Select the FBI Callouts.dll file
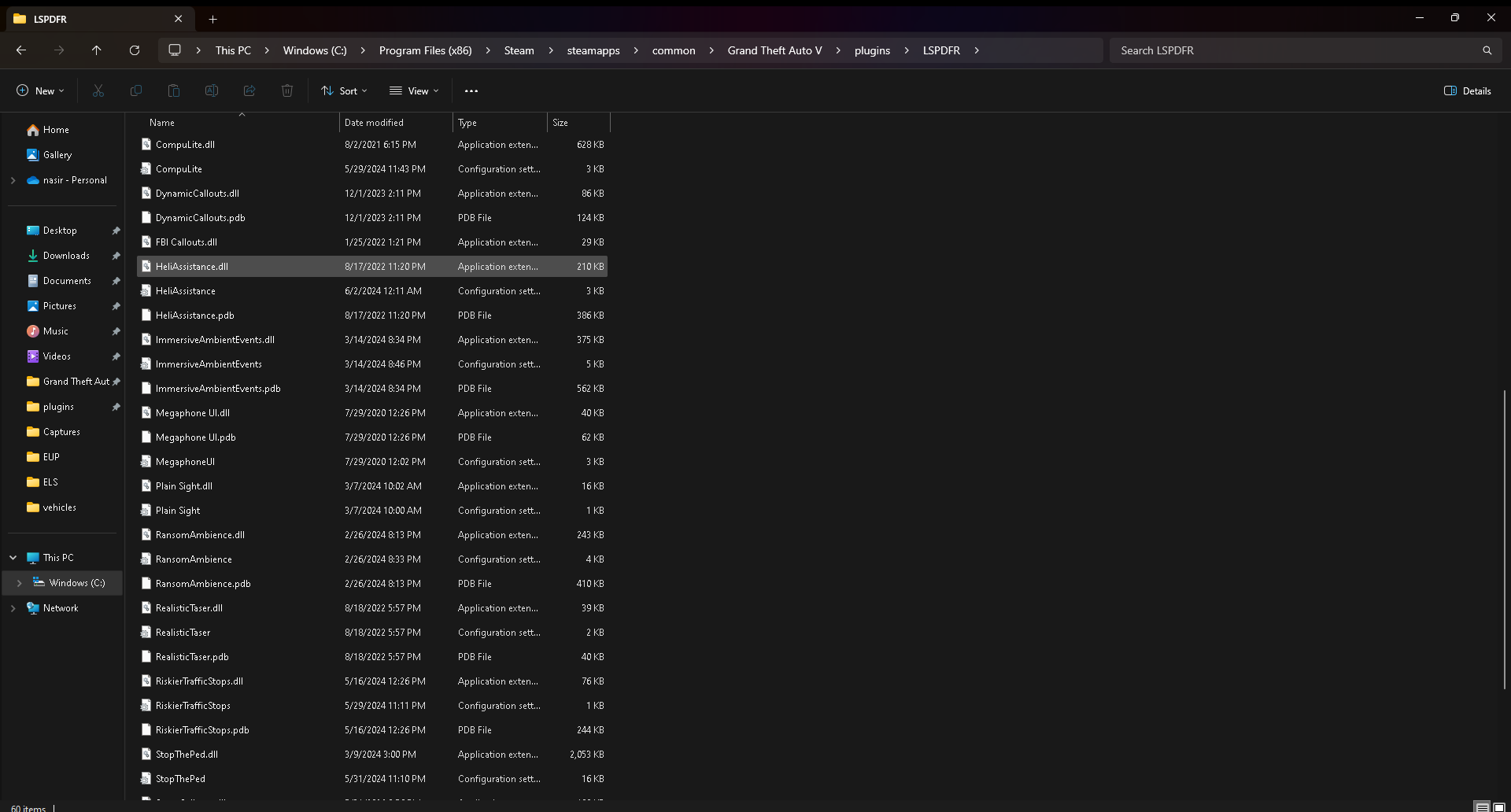The height and width of the screenshot is (812, 1511). (x=372, y=242)
